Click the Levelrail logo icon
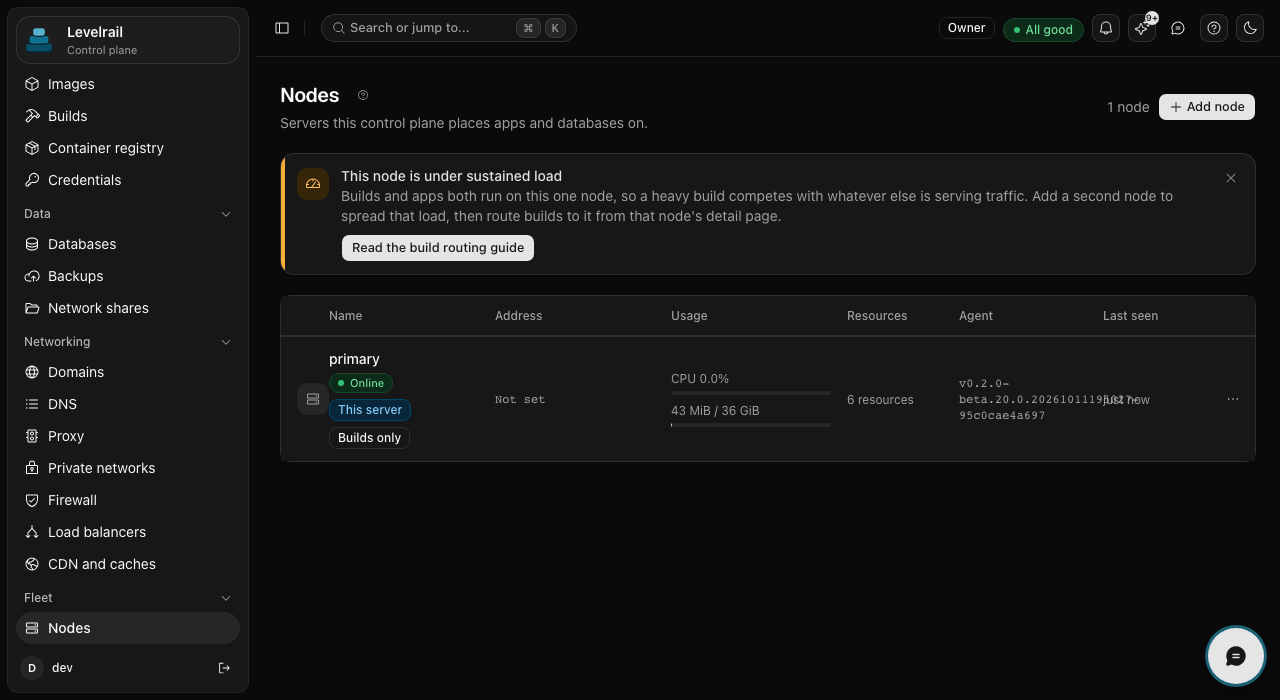Viewport: 1280px width, 700px height. 39,40
